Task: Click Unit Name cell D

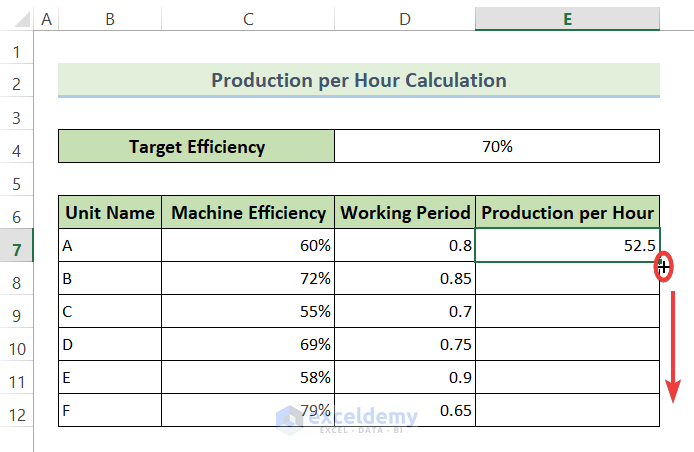Action: point(109,344)
